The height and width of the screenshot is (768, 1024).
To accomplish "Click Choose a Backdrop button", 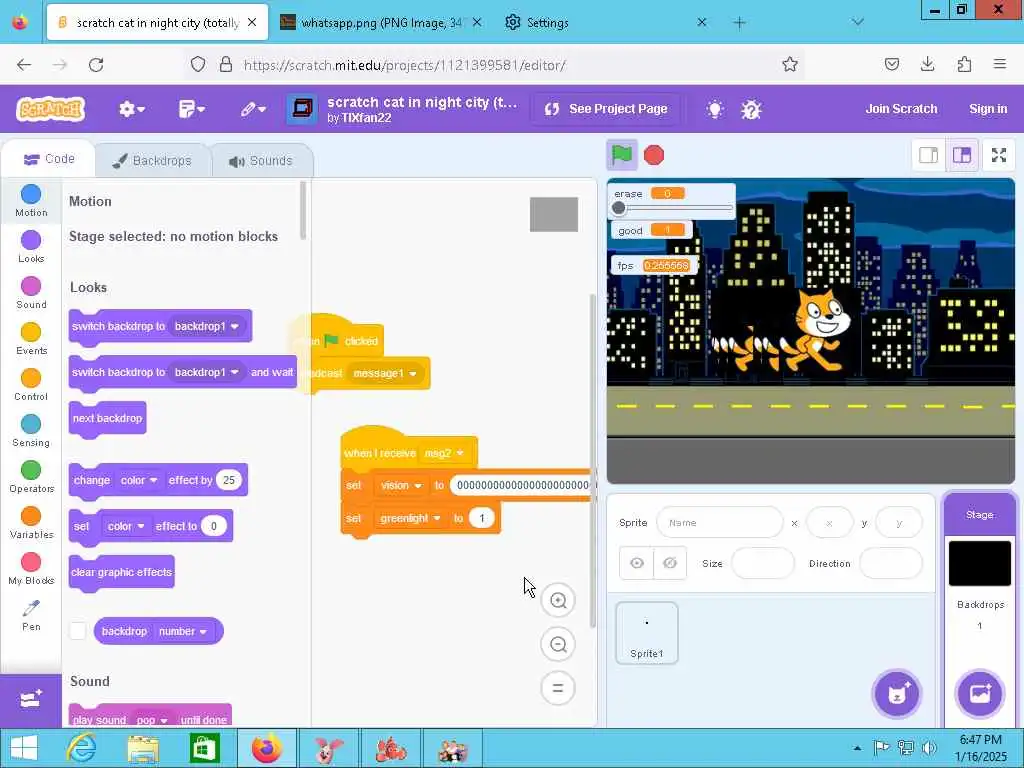I will point(980,694).
